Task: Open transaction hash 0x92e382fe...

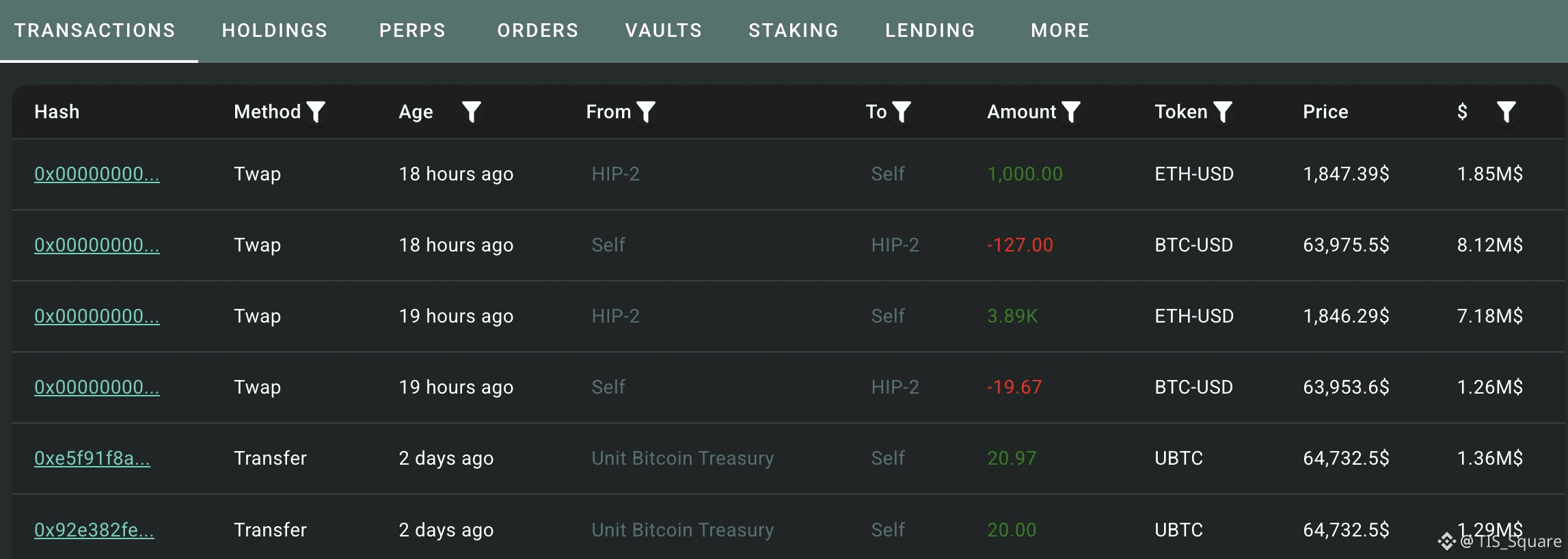Action: tap(94, 530)
